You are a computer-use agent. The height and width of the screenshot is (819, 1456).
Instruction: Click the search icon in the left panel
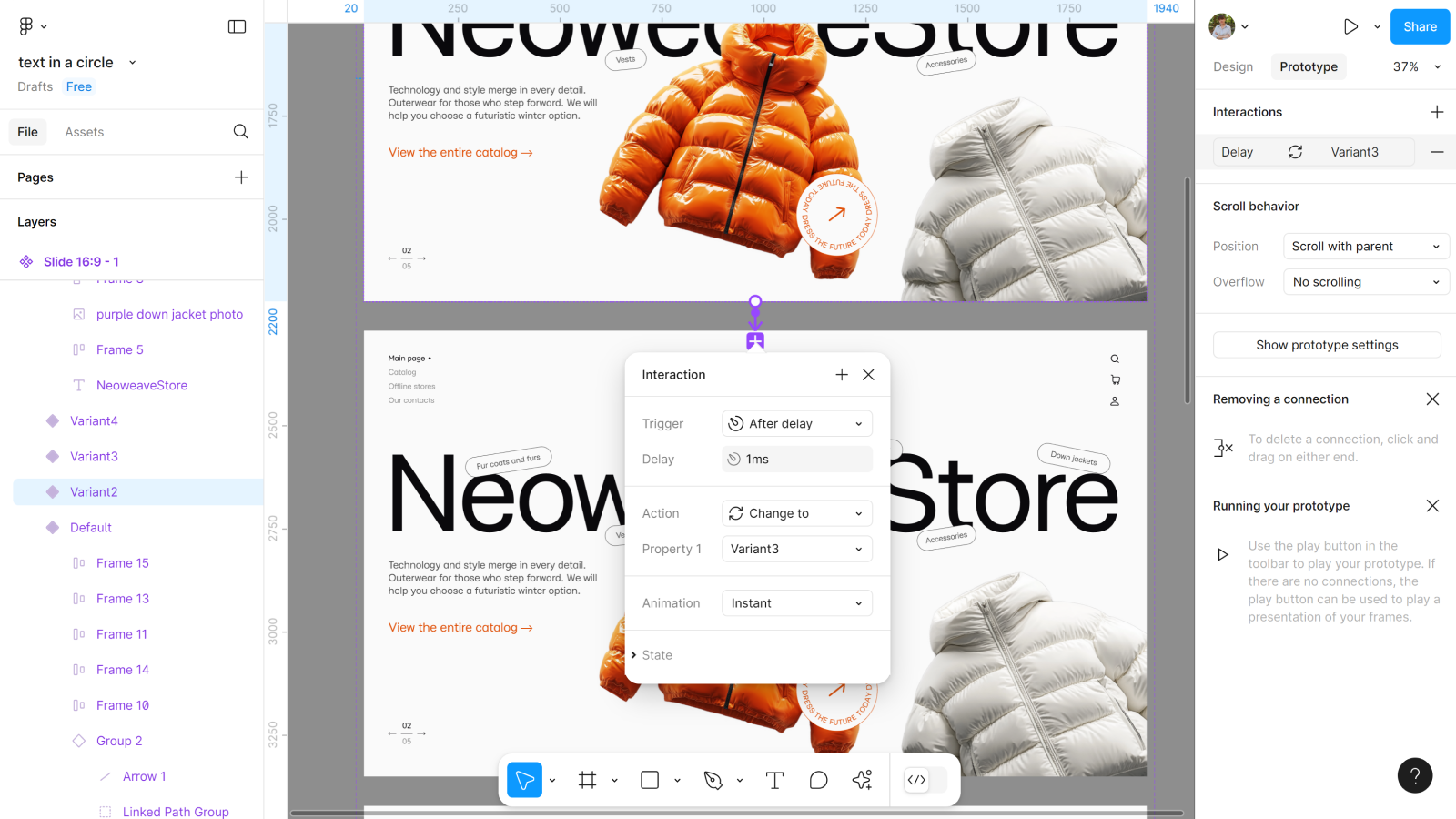click(240, 132)
